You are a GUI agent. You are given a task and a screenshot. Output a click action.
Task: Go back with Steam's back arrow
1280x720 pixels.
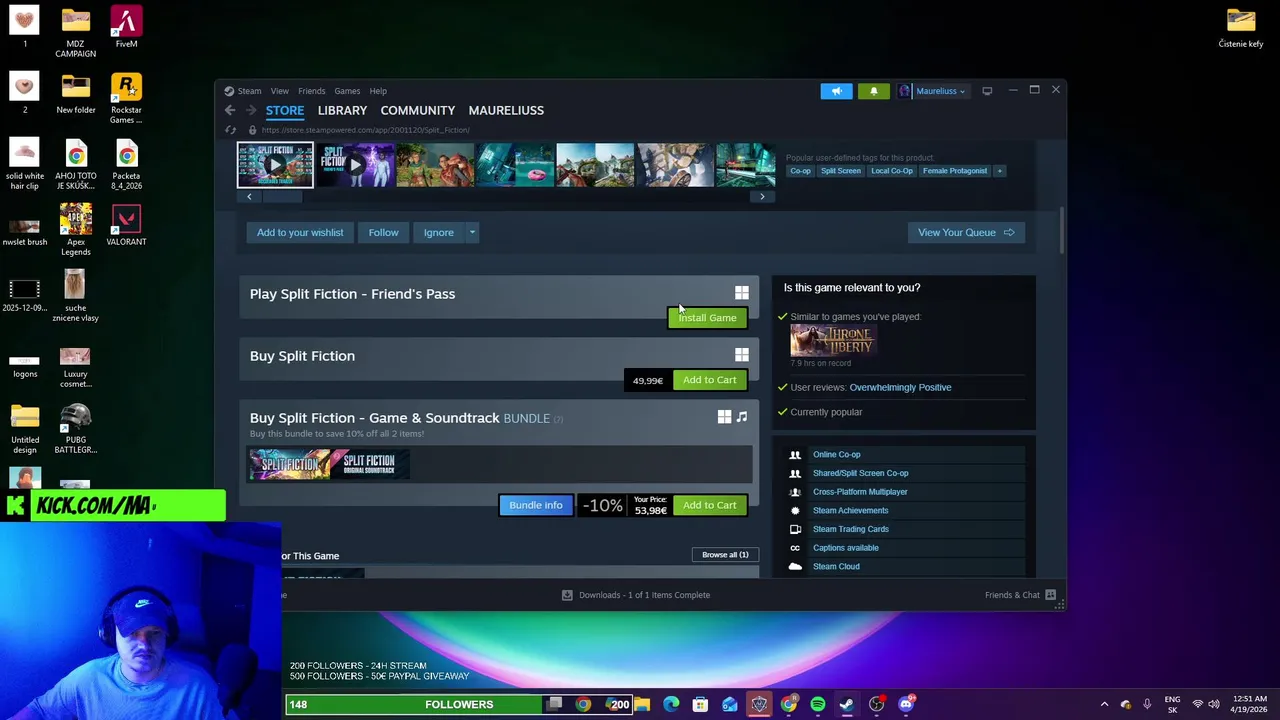coord(230,110)
